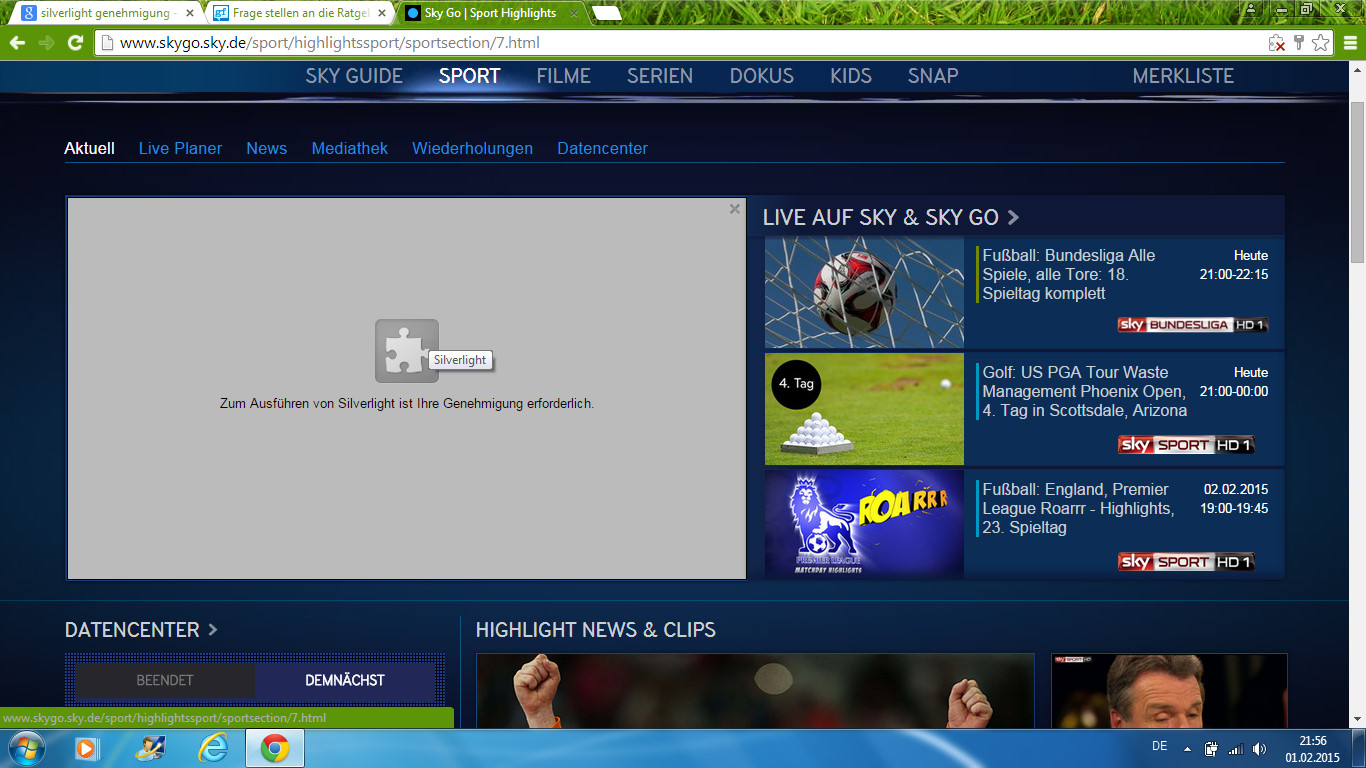
Task: Bookmark page with the star icon
Action: point(1321,43)
